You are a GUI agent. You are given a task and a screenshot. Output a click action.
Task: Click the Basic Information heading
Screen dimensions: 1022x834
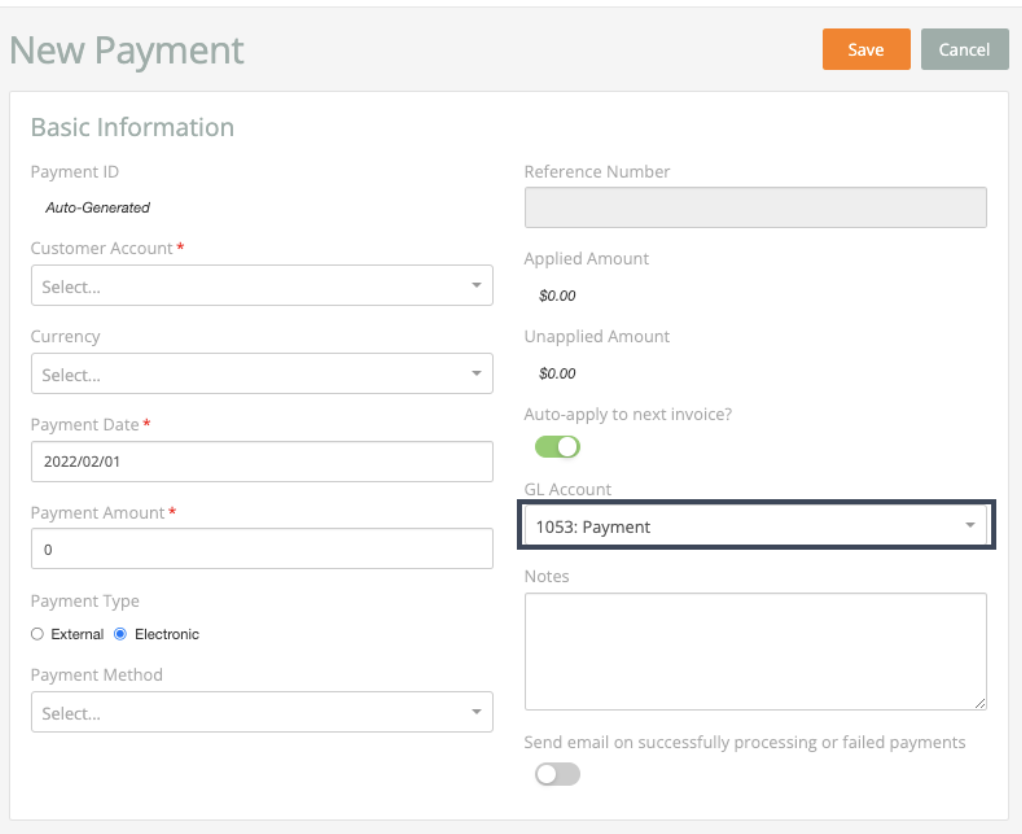click(x=132, y=127)
